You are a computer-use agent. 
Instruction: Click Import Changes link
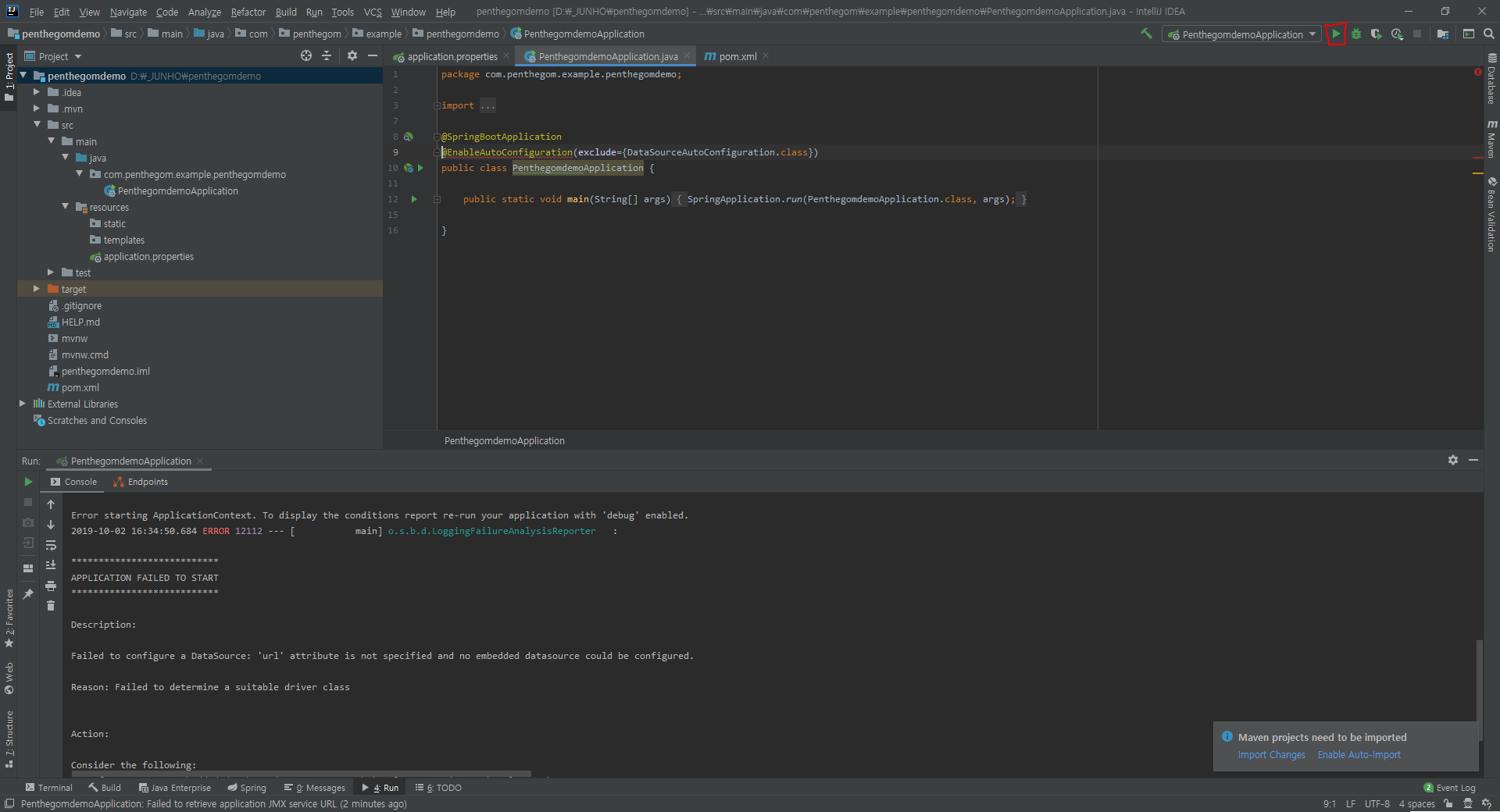pyautogui.click(x=1271, y=755)
